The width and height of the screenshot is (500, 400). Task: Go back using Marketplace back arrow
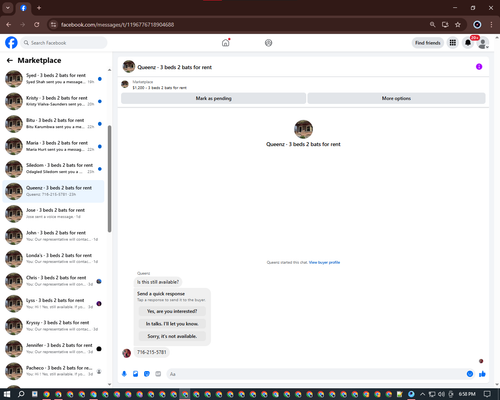pos(10,60)
